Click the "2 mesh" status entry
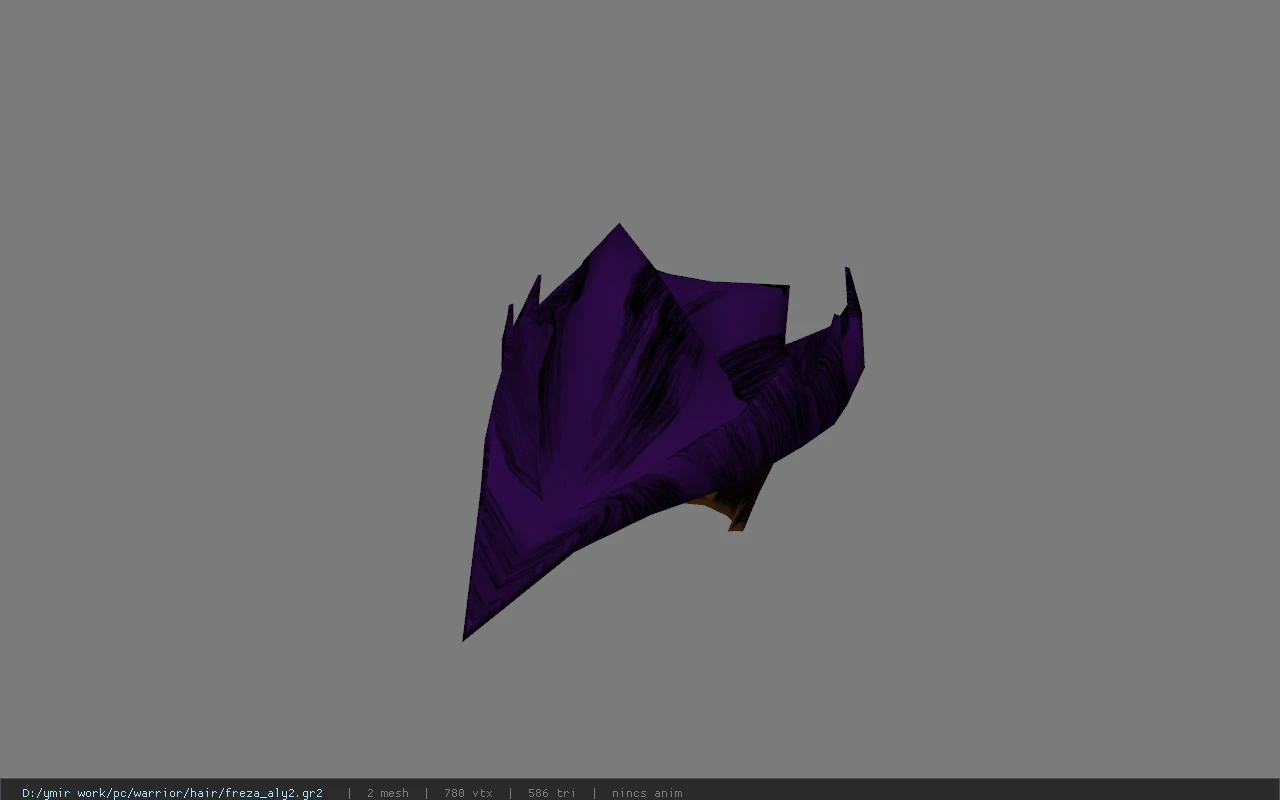Screen dimensions: 1280x800 [387, 793]
